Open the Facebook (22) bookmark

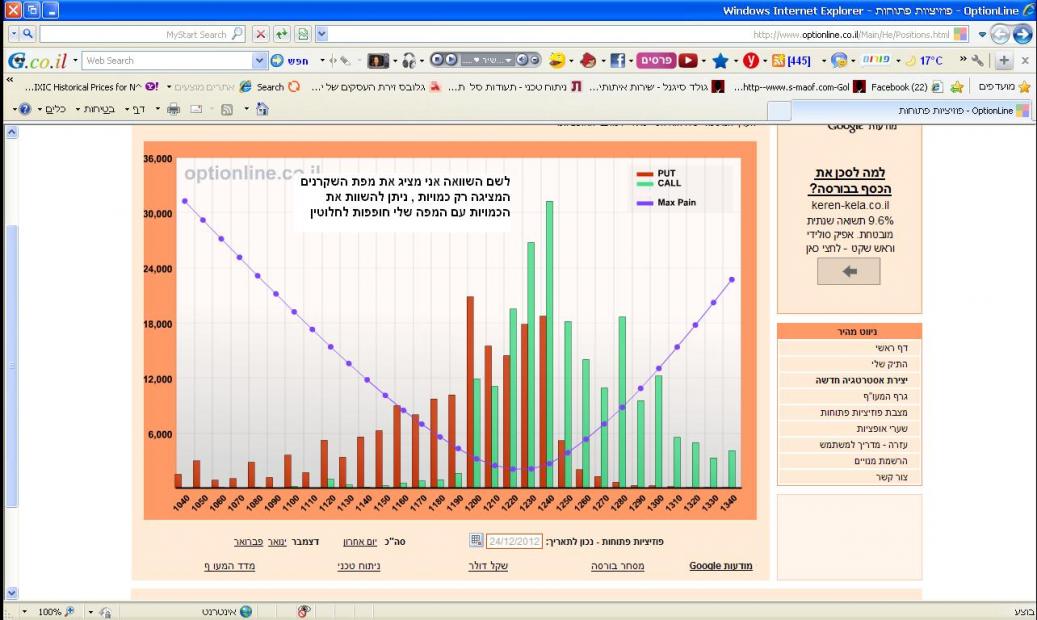click(x=898, y=87)
